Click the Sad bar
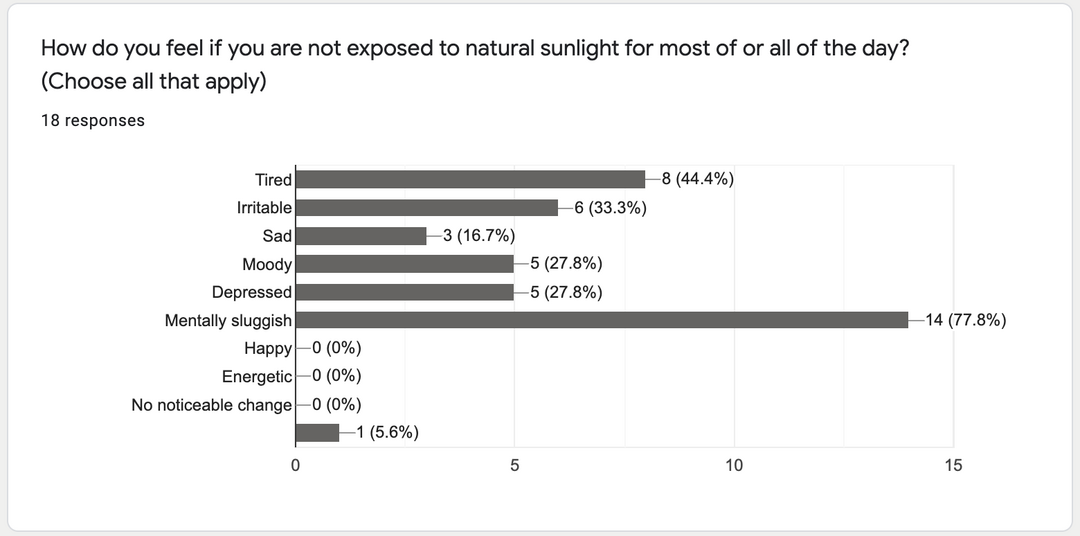The width and height of the screenshot is (1080, 536). pos(361,236)
